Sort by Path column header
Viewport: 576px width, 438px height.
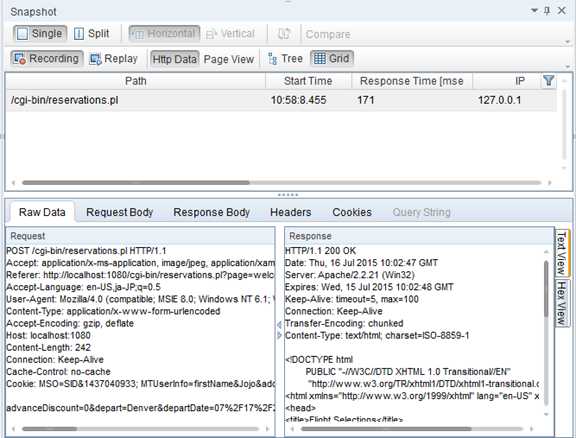pyautogui.click(x=136, y=81)
